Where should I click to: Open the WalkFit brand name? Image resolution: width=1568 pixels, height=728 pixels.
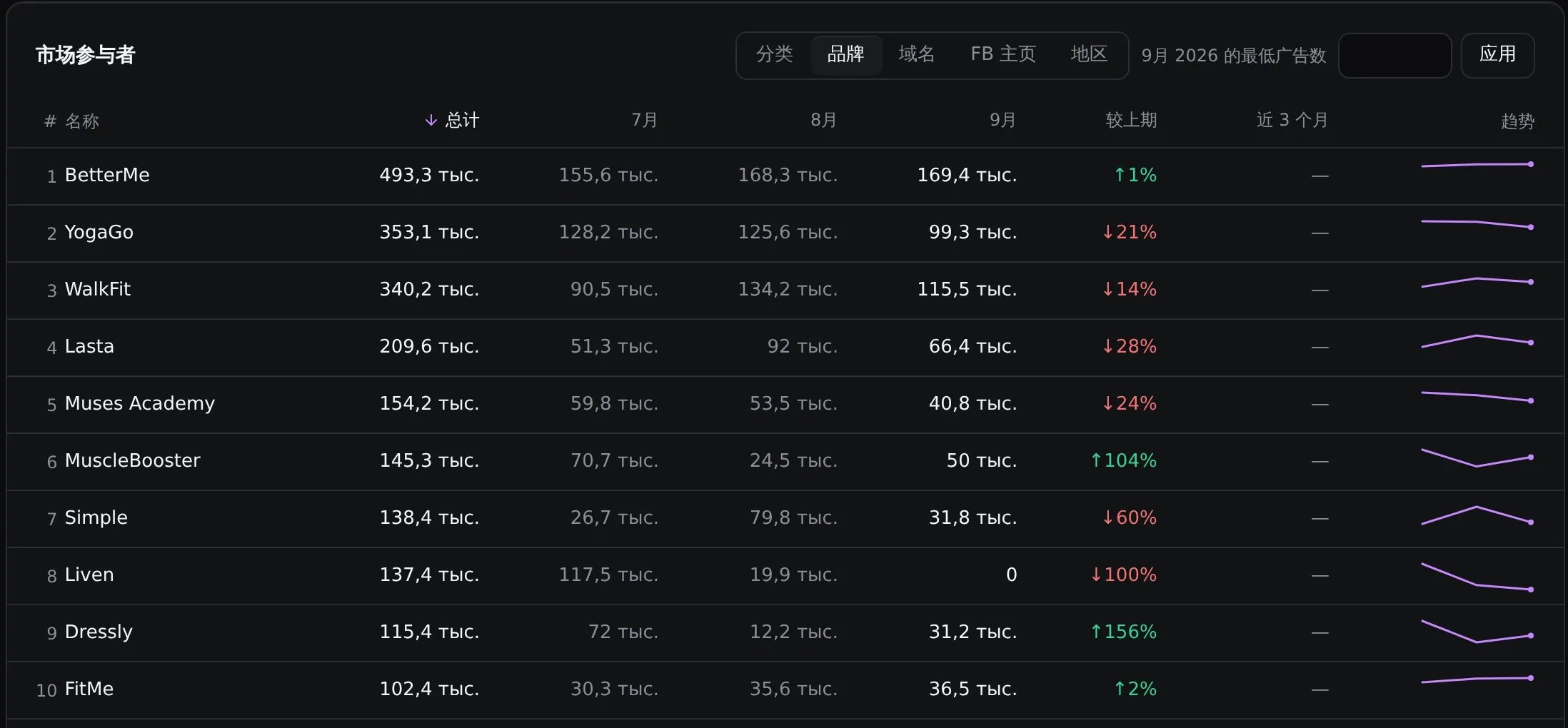click(98, 289)
